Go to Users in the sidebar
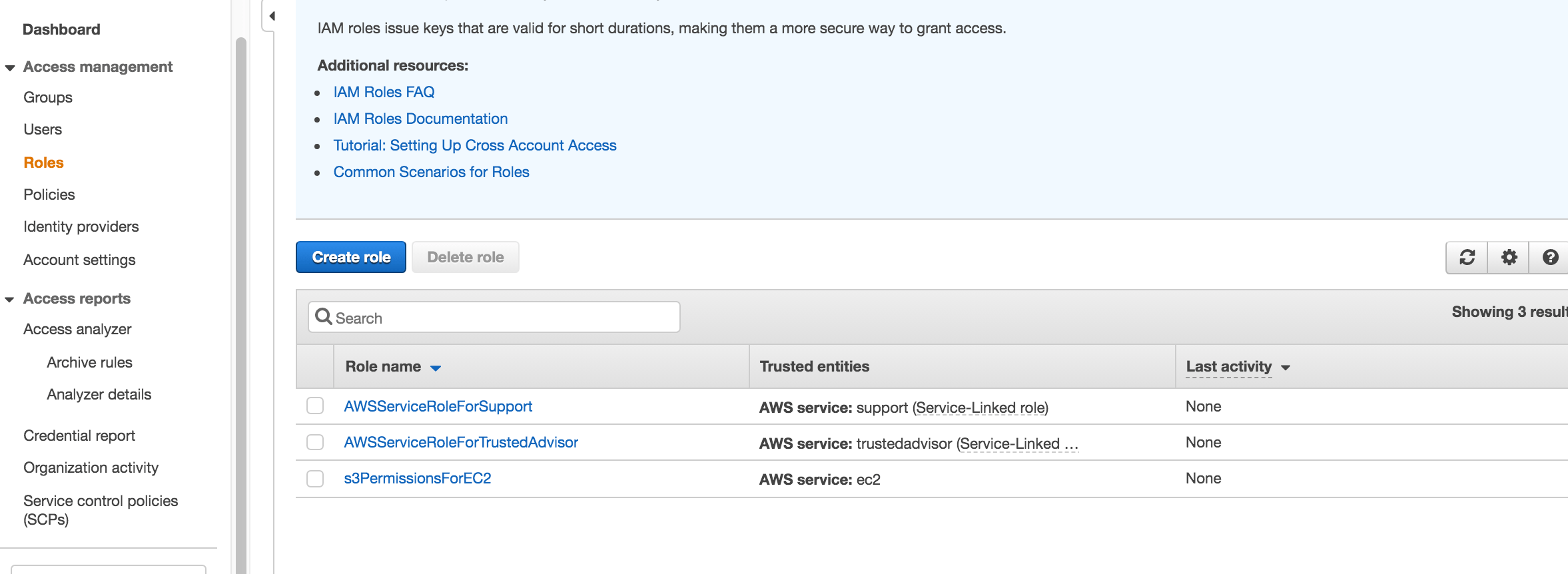The height and width of the screenshot is (574, 1568). pos(43,129)
